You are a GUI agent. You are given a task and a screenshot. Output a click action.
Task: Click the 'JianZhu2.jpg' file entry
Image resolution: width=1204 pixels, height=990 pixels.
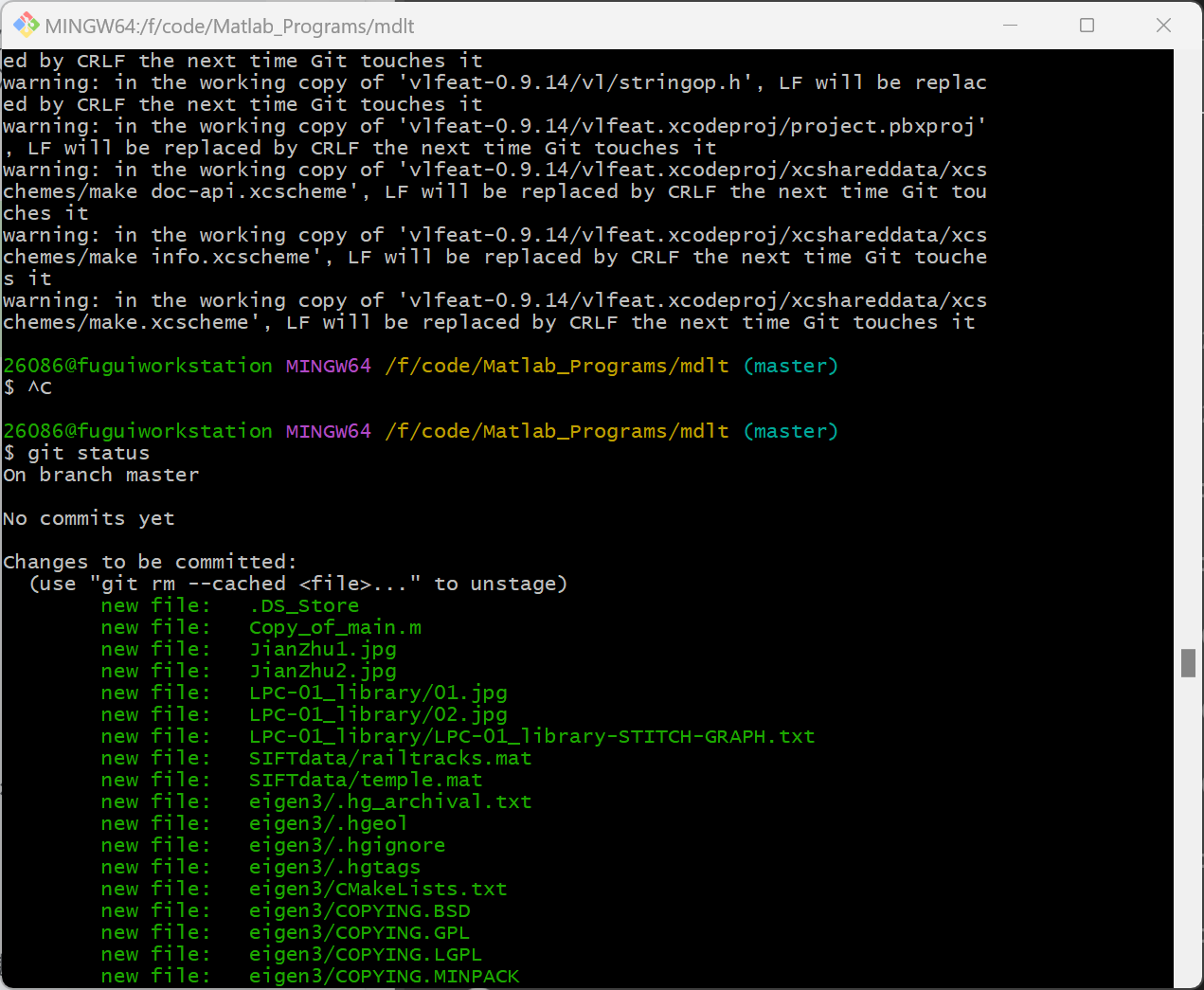323,671
